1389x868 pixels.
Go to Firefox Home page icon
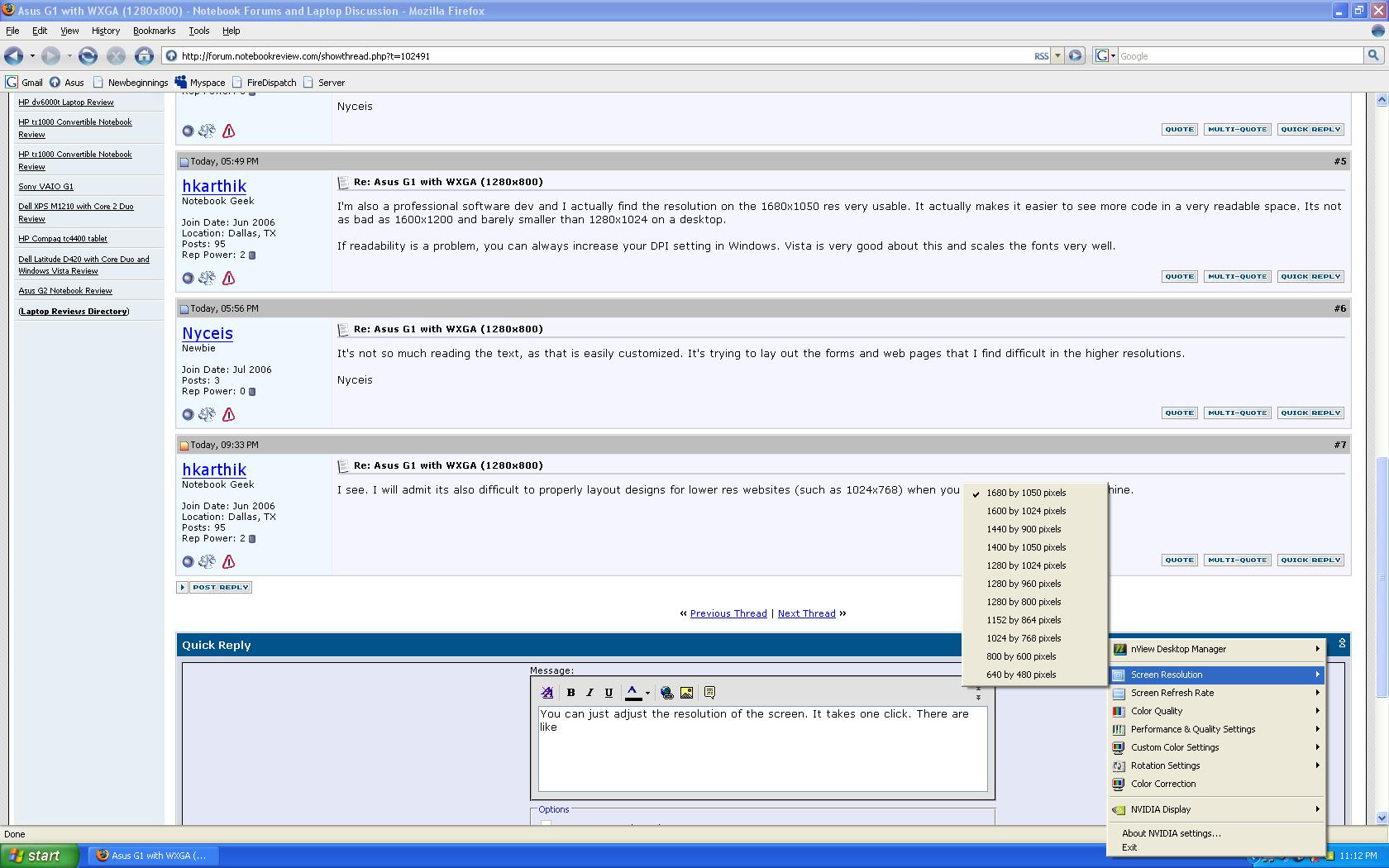pyautogui.click(x=144, y=56)
